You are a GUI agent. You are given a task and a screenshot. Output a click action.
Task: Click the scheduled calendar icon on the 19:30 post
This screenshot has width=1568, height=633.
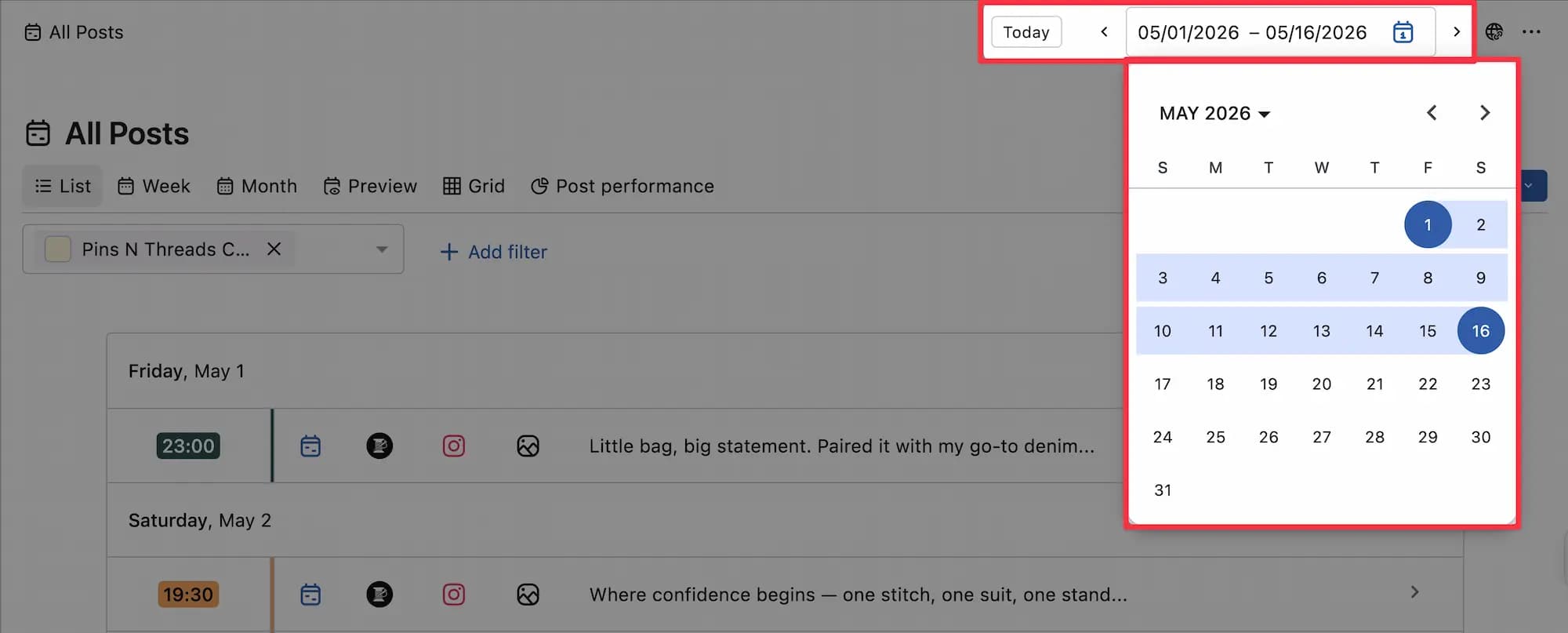(310, 595)
